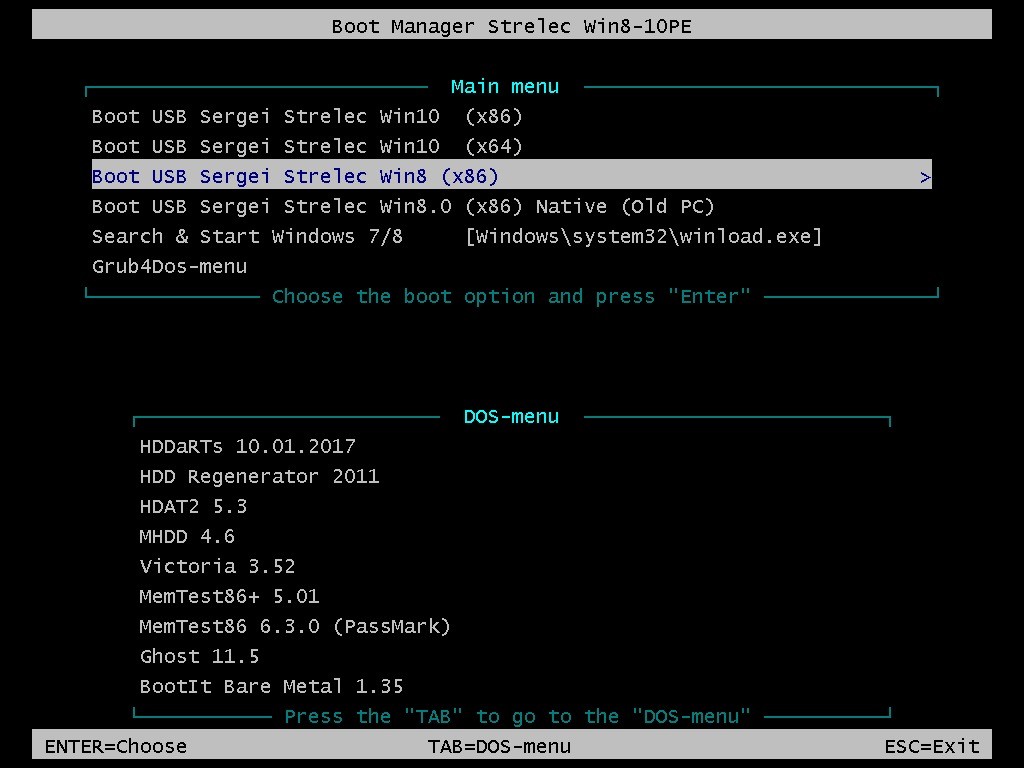1024x768 pixels.
Task: Select Boot USB Sergei Strelec Win10 (x86)
Action: [x=306, y=116]
